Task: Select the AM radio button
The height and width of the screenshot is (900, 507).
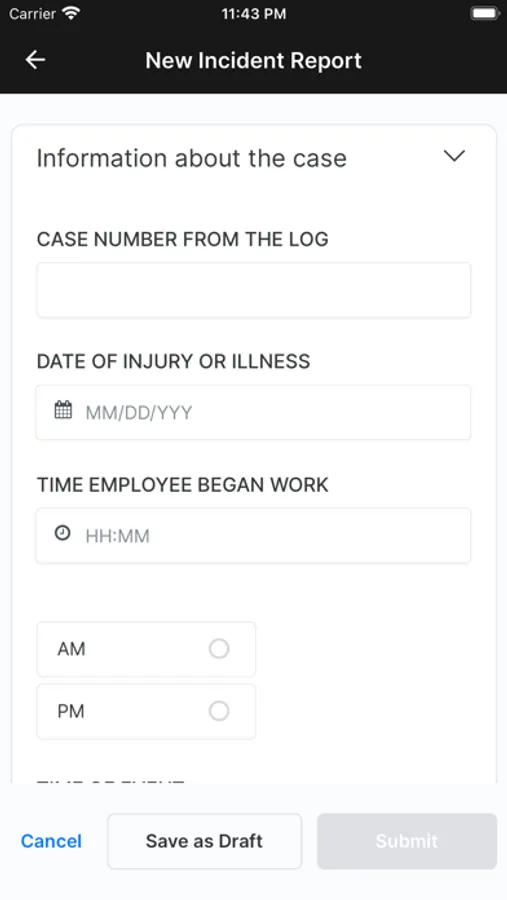Action: tap(219, 649)
